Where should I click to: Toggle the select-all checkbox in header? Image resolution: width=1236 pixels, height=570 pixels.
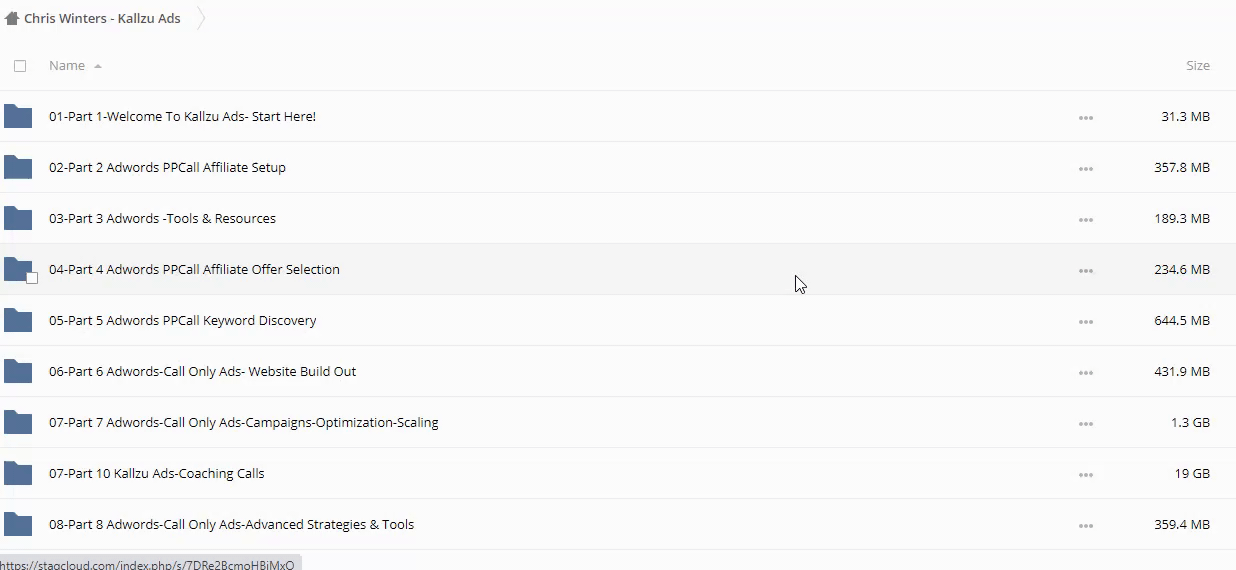pos(20,66)
